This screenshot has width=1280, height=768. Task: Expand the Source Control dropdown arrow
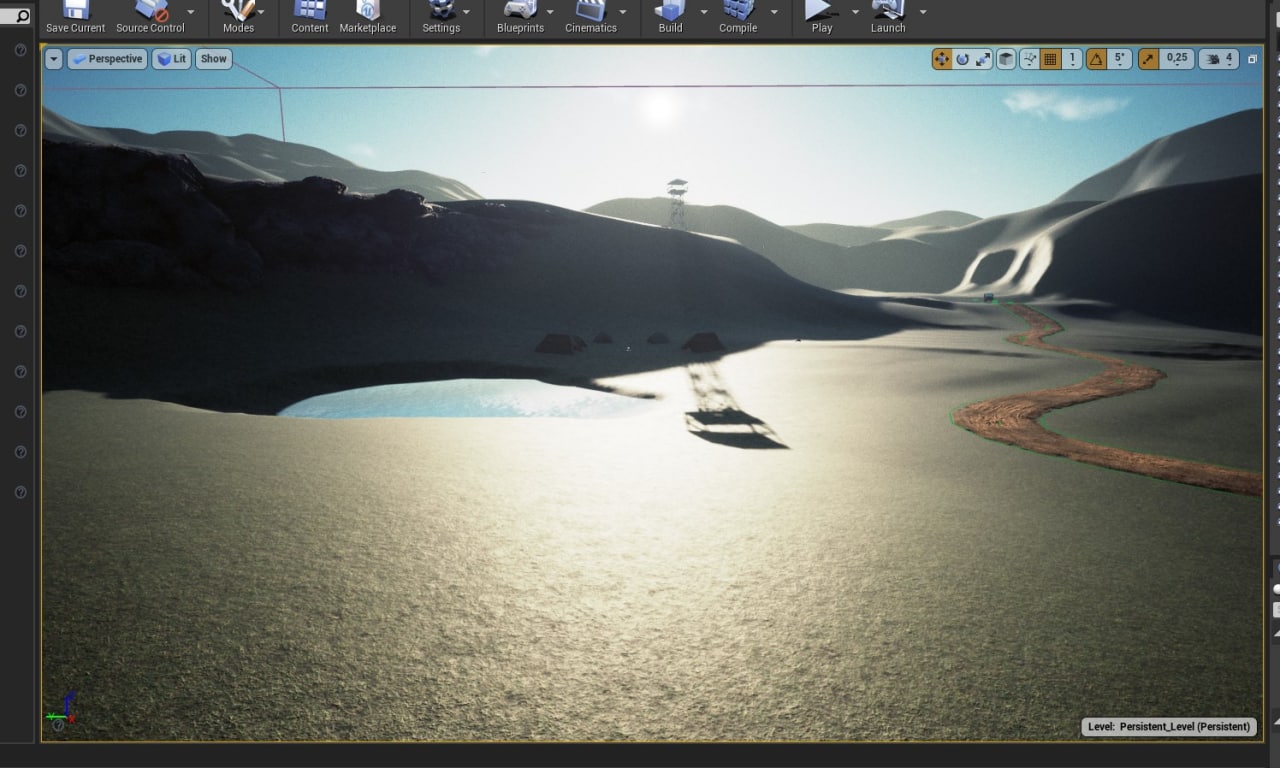pos(191,12)
